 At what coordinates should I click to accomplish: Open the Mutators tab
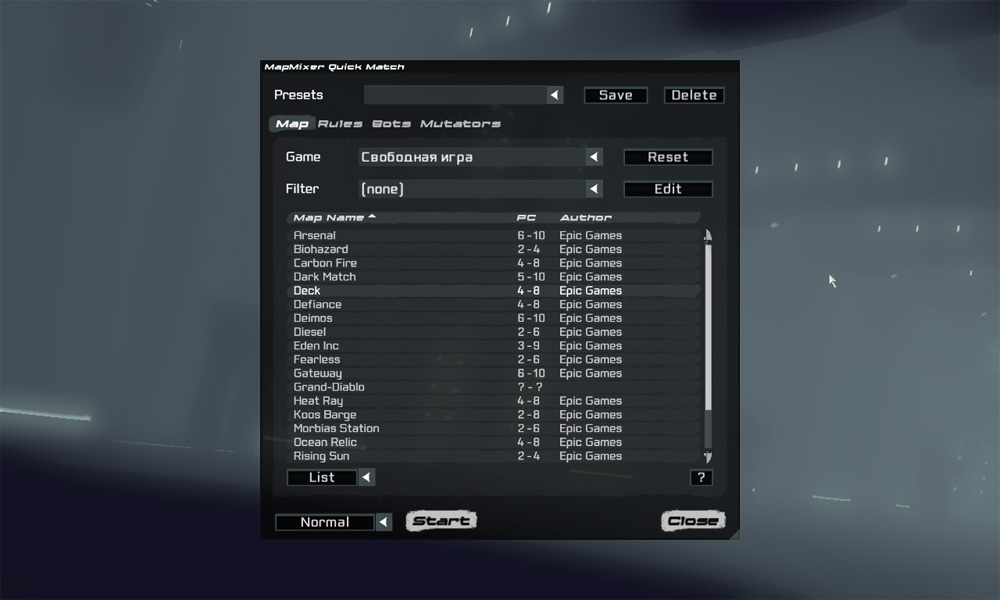coord(460,124)
